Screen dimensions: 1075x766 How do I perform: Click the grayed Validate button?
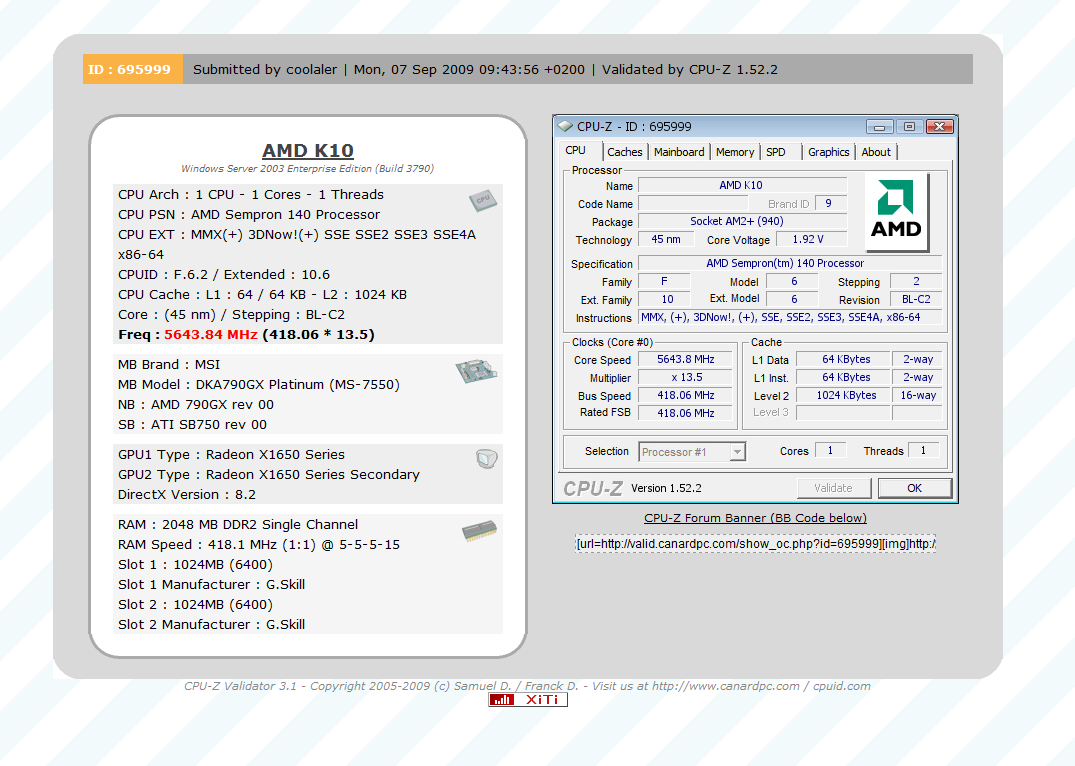click(834, 488)
